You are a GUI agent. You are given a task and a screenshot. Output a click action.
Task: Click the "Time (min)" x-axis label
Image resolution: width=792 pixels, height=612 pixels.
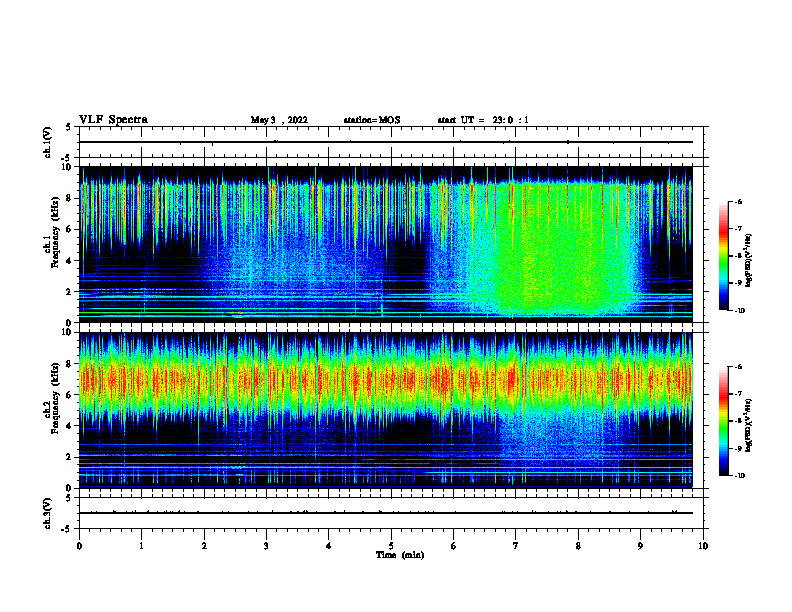pyautogui.click(x=400, y=555)
